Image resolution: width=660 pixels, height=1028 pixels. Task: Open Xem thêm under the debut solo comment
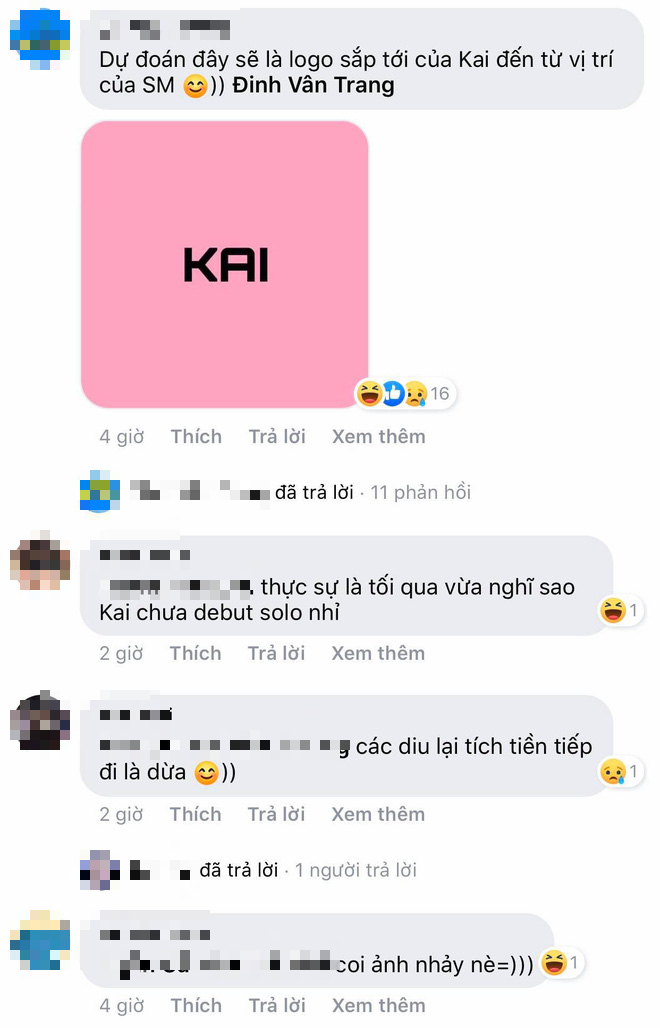(378, 653)
